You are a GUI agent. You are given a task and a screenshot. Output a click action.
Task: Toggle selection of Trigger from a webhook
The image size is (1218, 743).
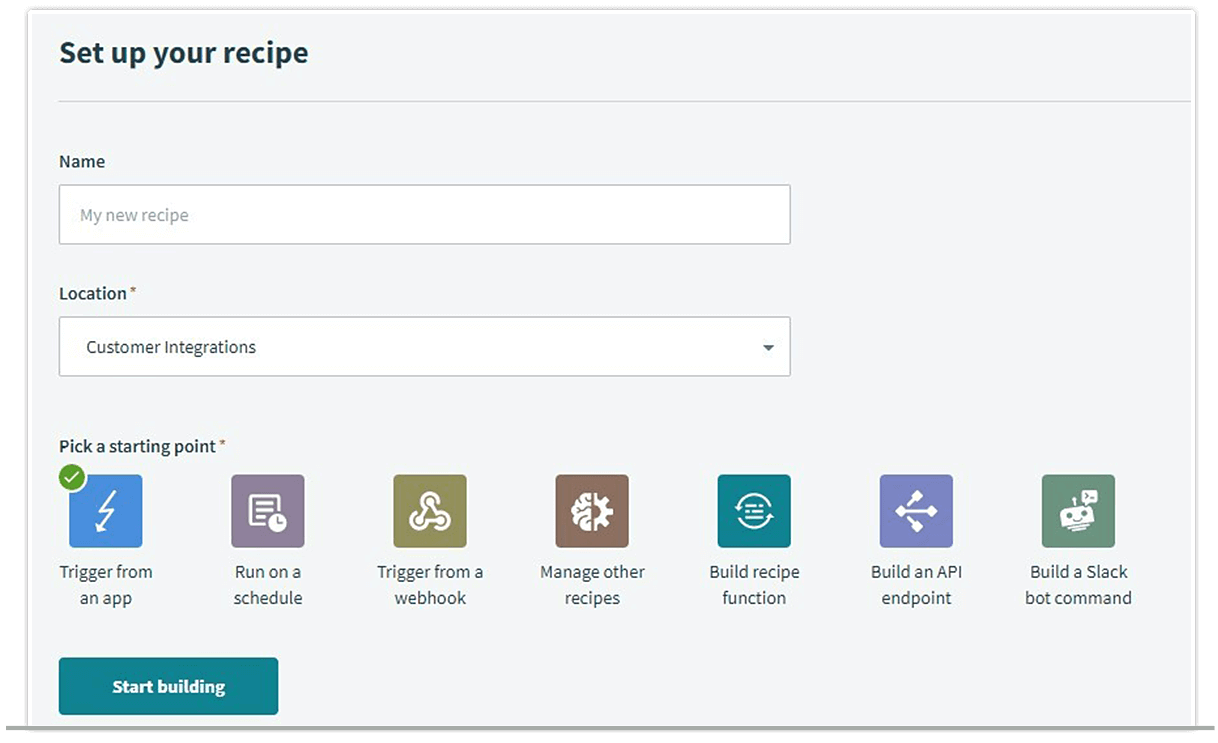[430, 510]
